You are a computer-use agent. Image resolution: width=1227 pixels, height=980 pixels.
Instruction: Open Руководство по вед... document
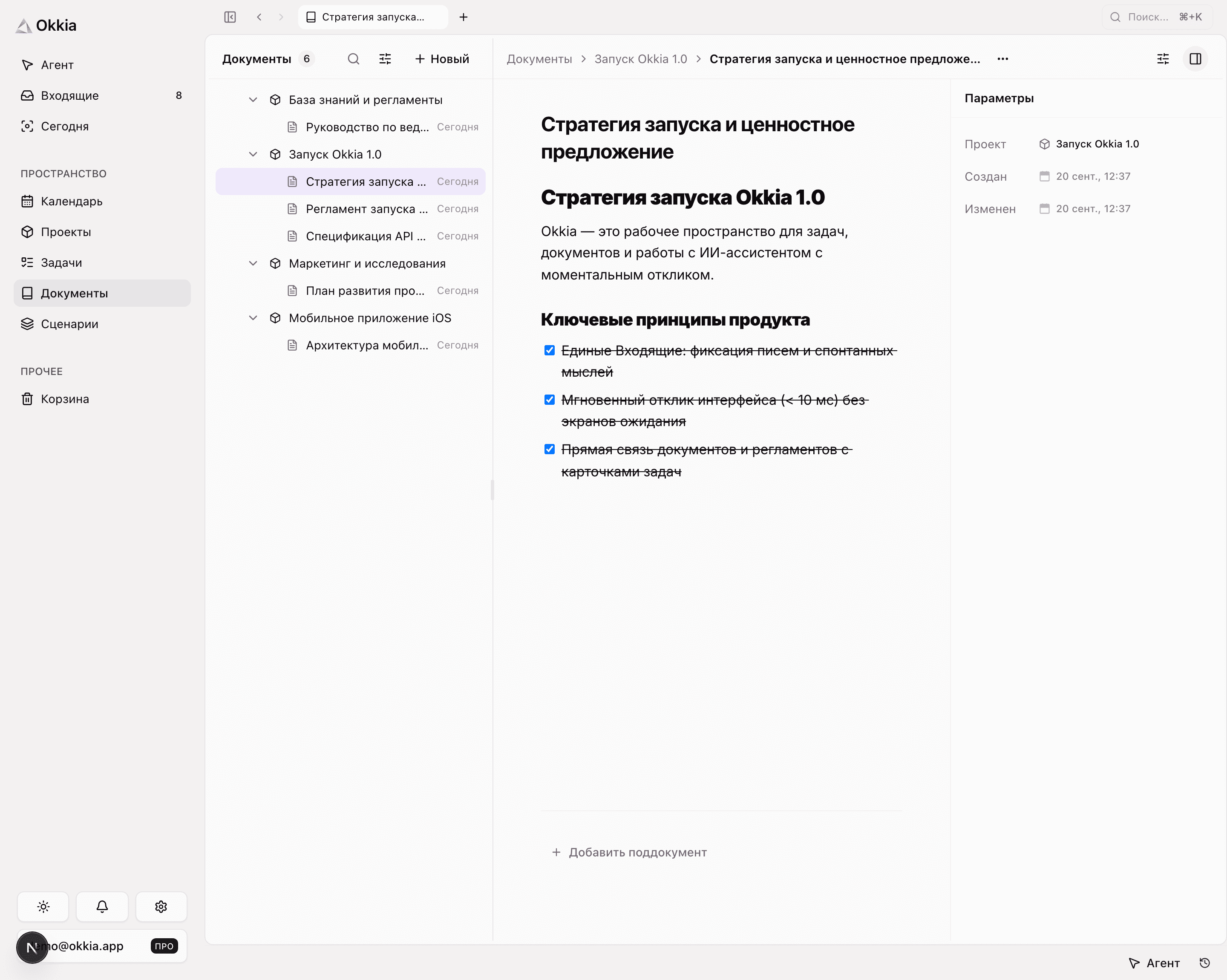coord(350,127)
